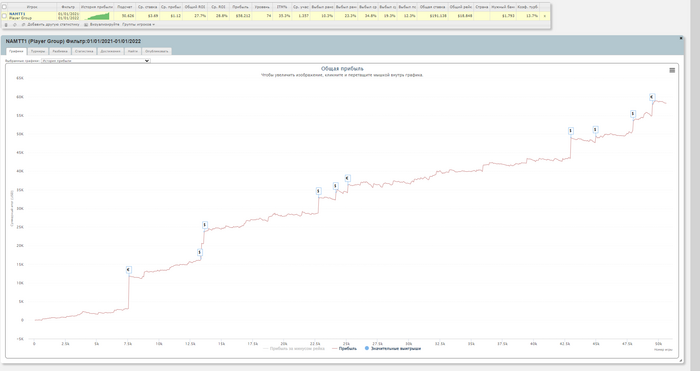This screenshot has height=371, width=700.
Task: Click the $ win marker near game 22.5k
Action: [318, 191]
